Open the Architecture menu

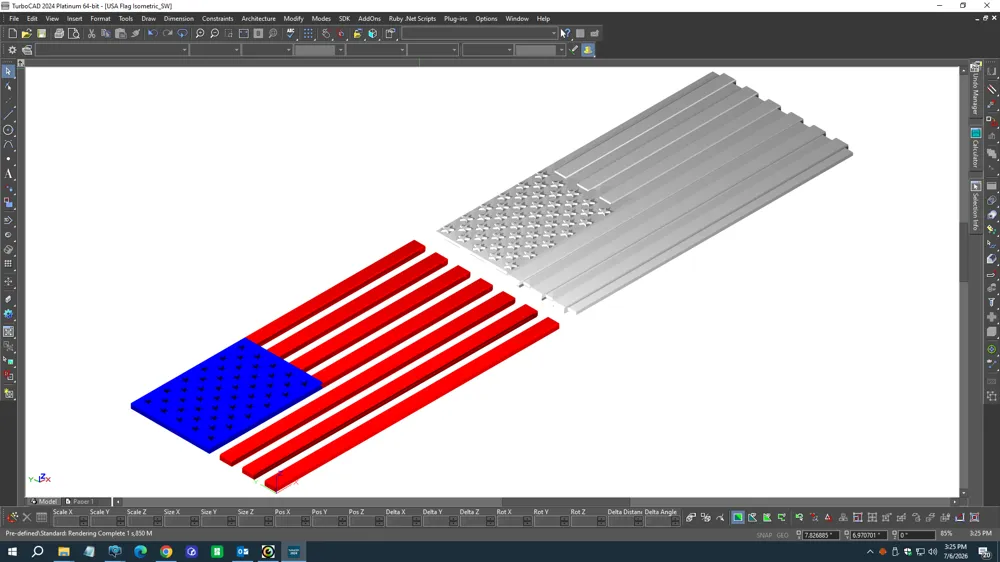point(258,18)
